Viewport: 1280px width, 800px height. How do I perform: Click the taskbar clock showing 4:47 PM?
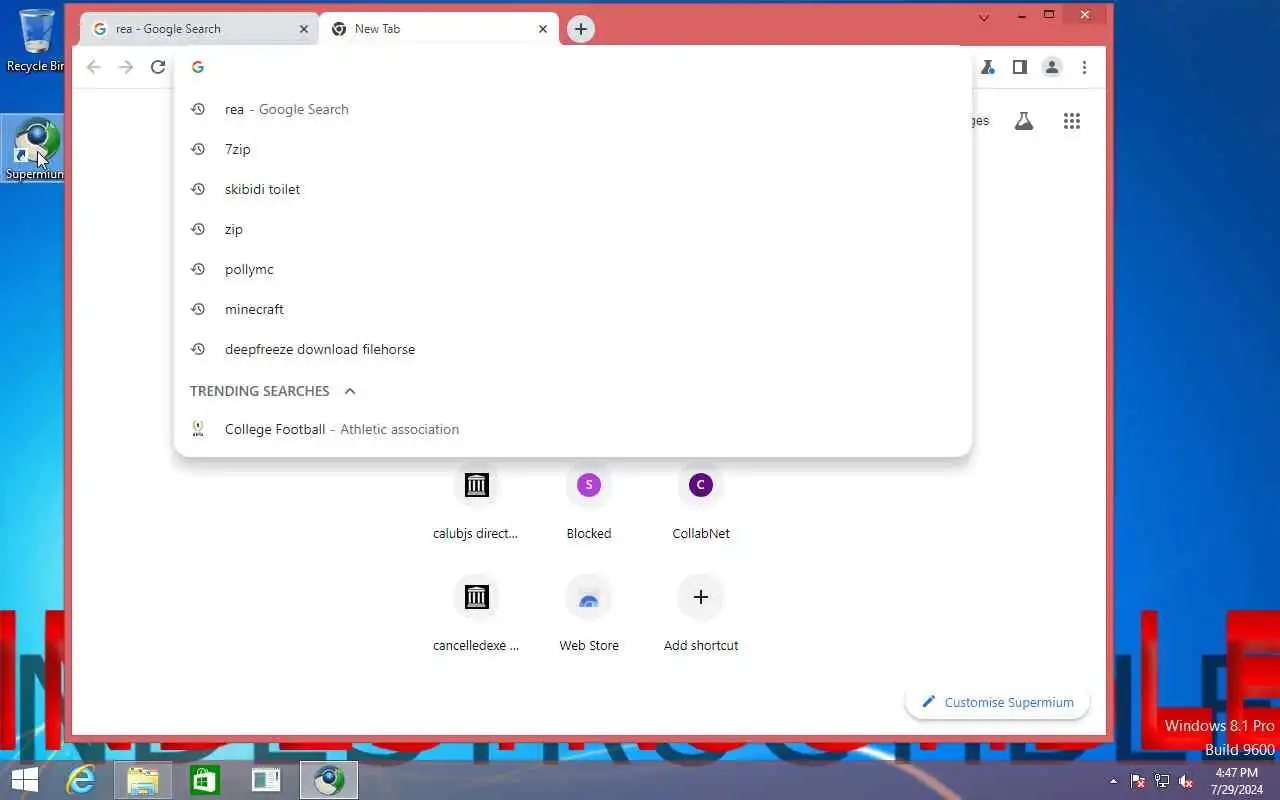click(x=1236, y=781)
